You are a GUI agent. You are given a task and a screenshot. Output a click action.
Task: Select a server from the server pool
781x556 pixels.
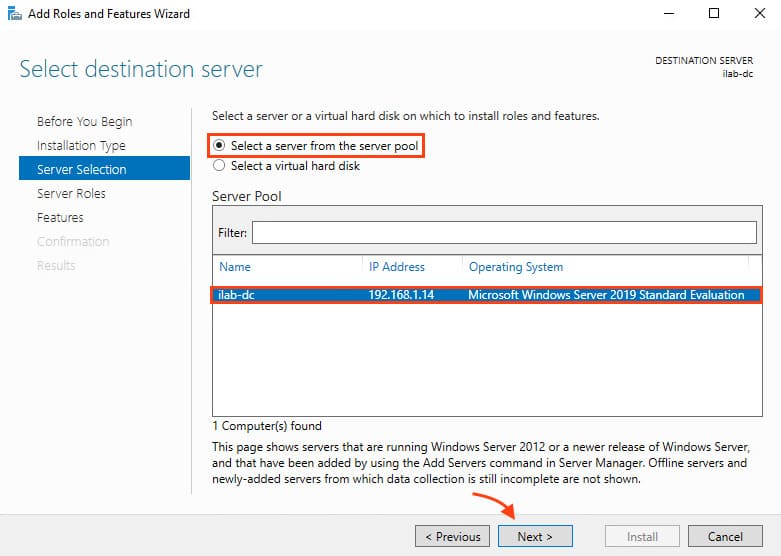(220, 146)
